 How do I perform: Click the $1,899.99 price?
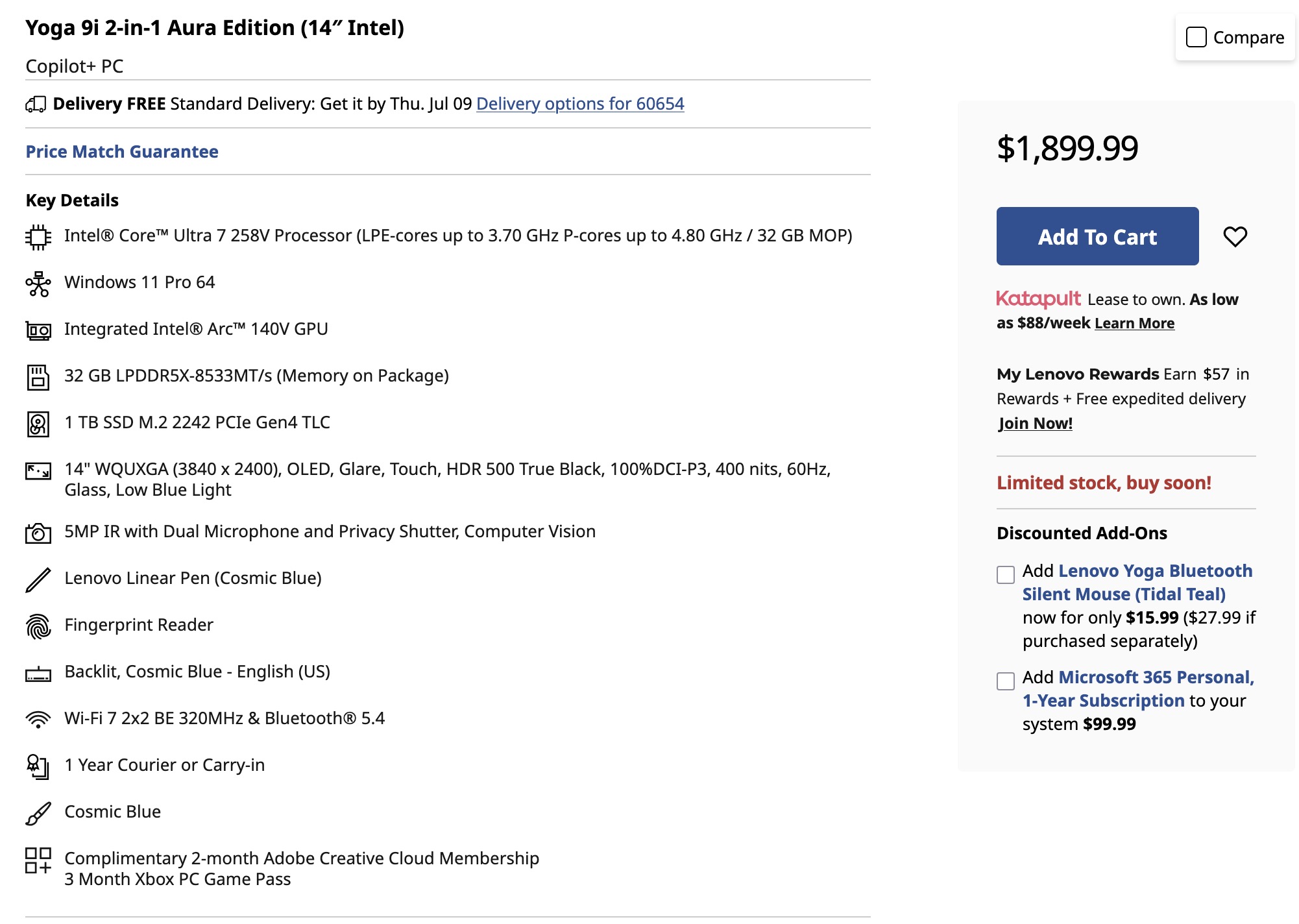click(x=1067, y=148)
